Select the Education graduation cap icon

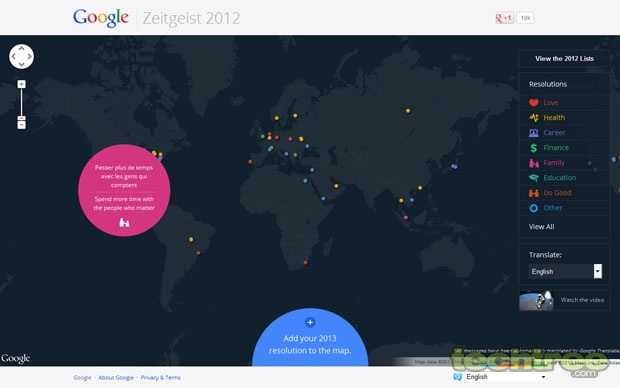533,178
